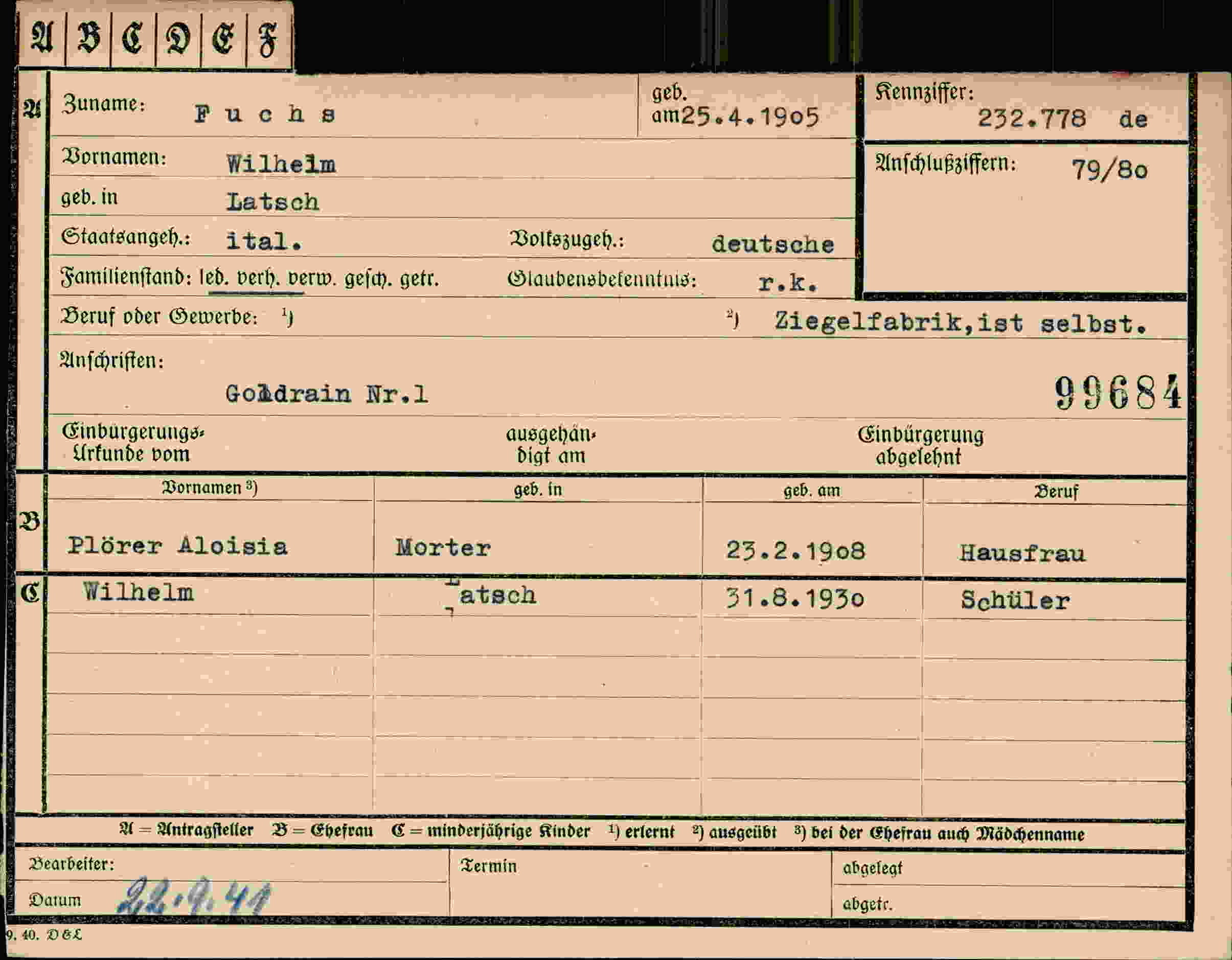Click the handwritten date '22.9.41'
Image resolution: width=1232 pixels, height=960 pixels.
195,896
